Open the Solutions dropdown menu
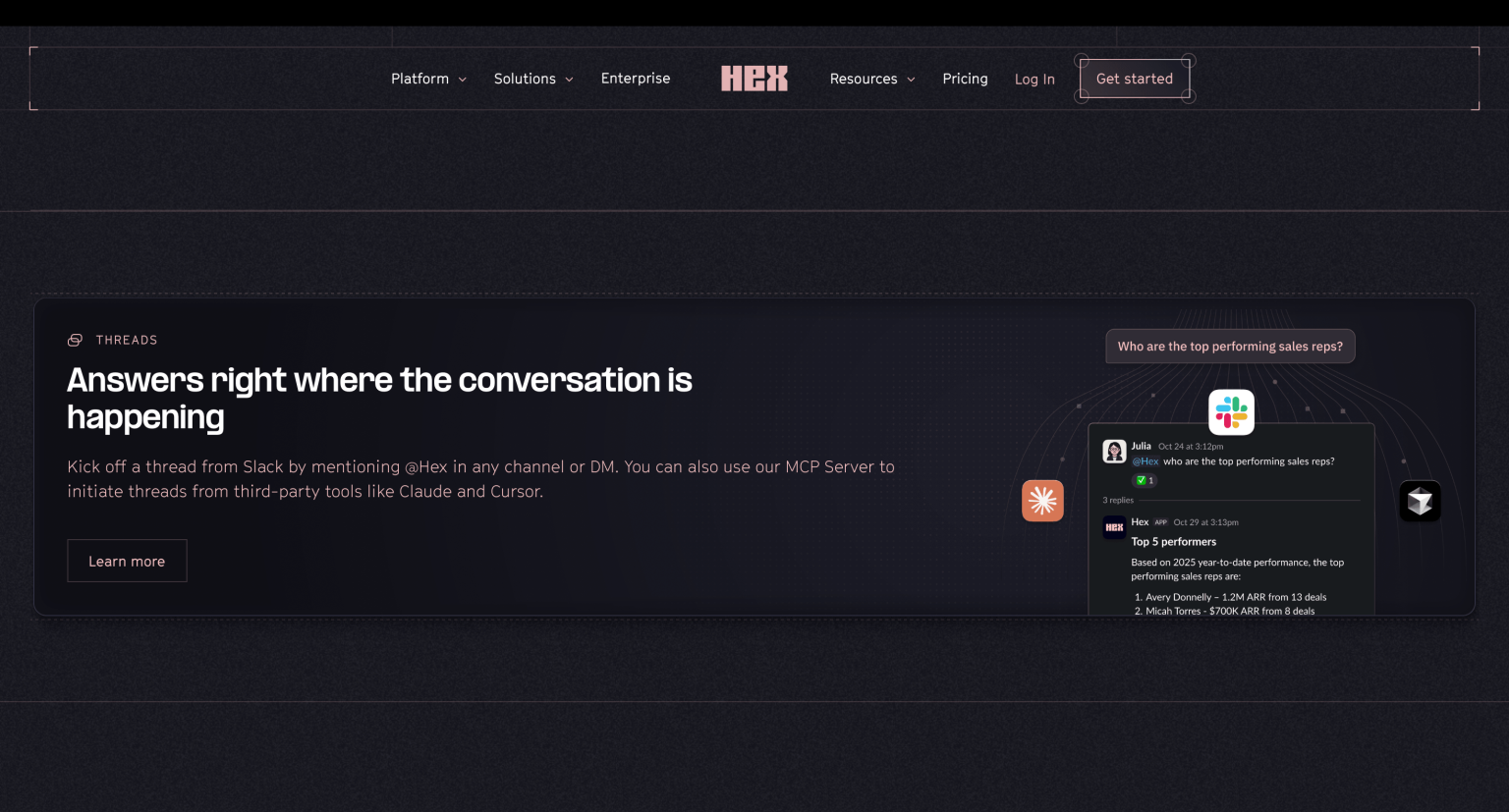1509x812 pixels. (x=533, y=79)
